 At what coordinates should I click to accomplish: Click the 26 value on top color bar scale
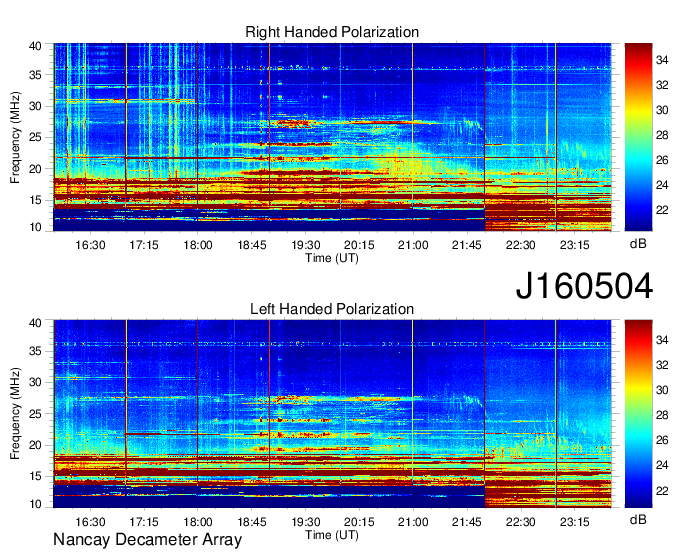click(x=662, y=160)
